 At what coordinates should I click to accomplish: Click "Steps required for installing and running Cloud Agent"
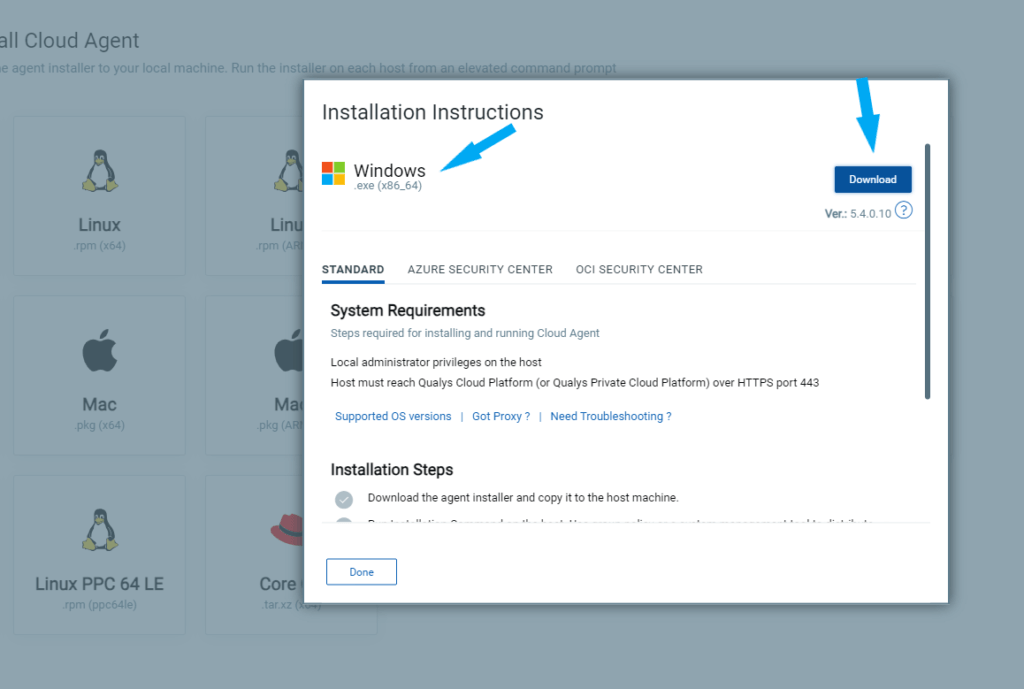point(464,333)
